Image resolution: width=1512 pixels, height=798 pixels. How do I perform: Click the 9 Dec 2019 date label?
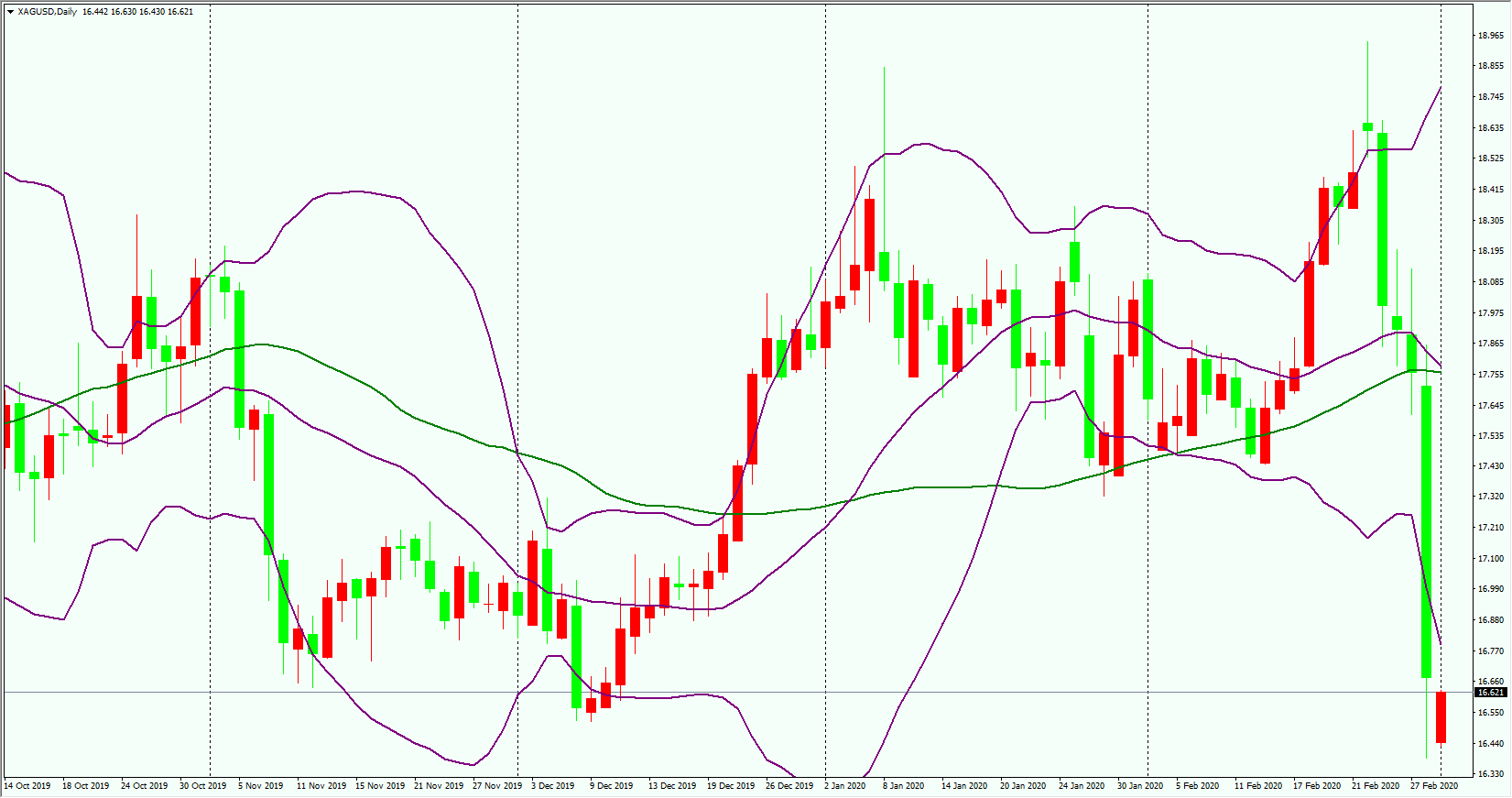pos(612,786)
